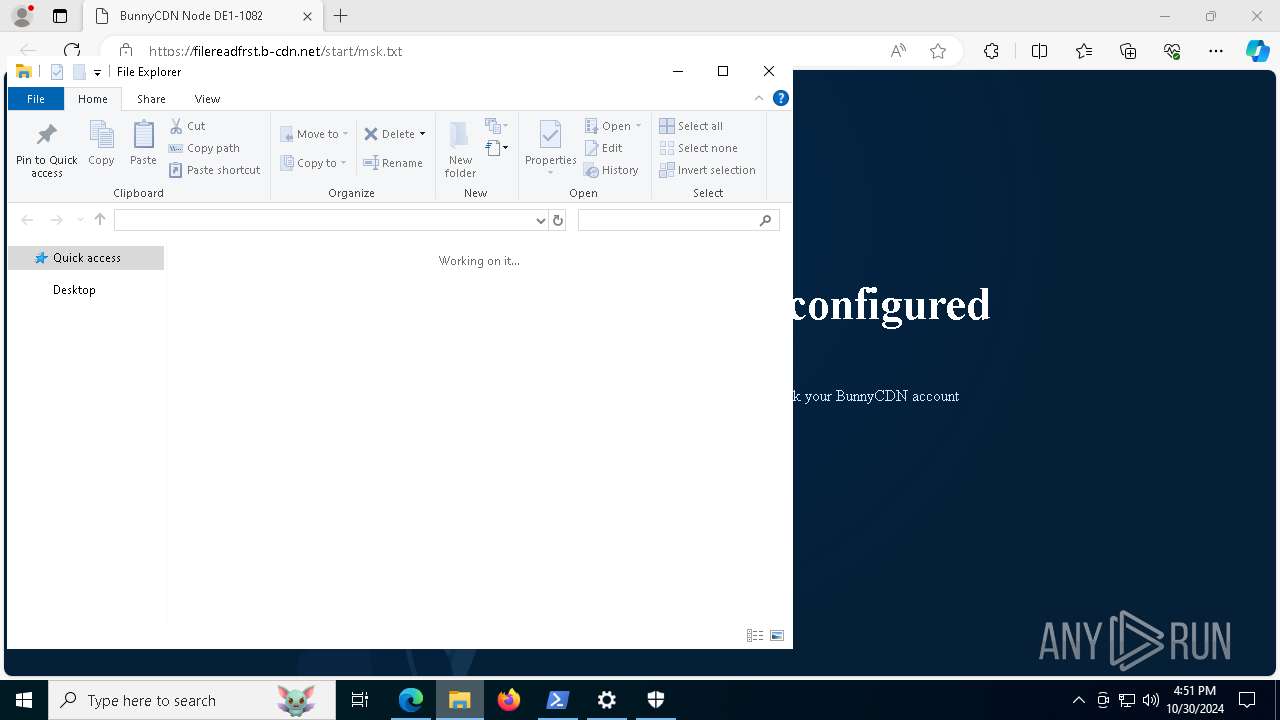Open PowerShell from the taskbar
Viewport: 1280px width, 720px height.
(x=558, y=700)
